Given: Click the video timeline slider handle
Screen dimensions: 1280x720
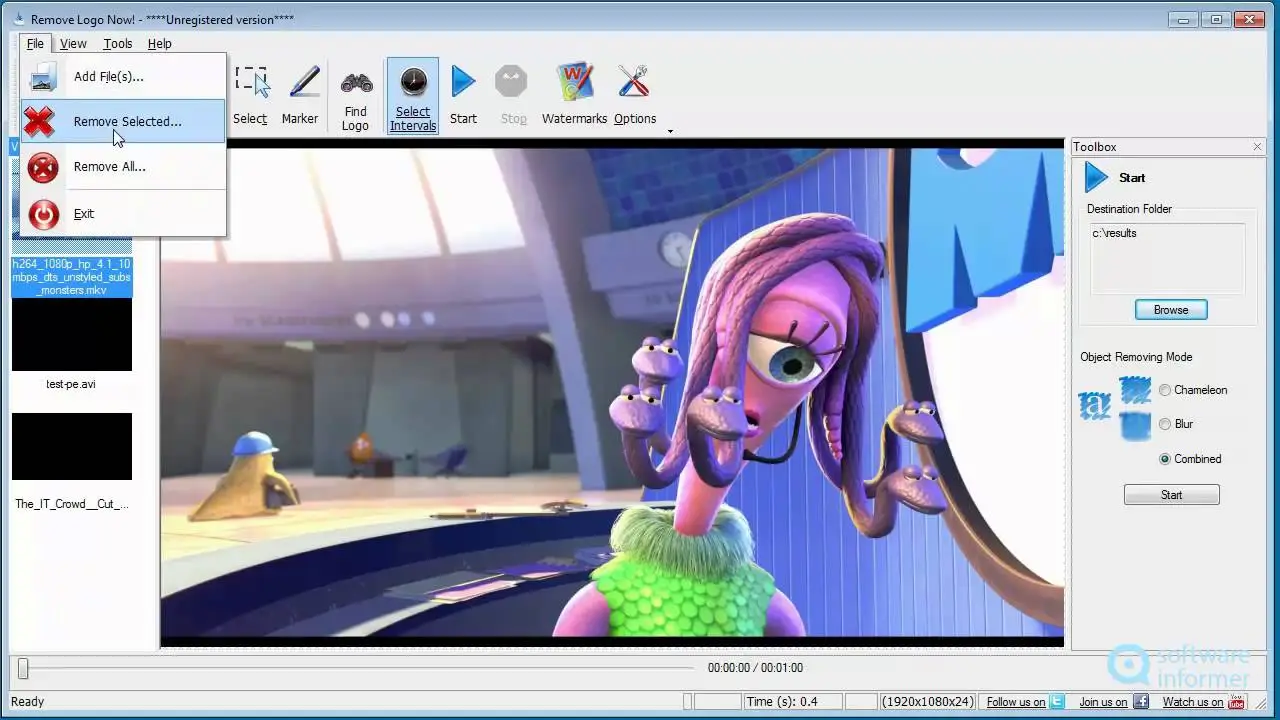Looking at the screenshot, I should 23,668.
